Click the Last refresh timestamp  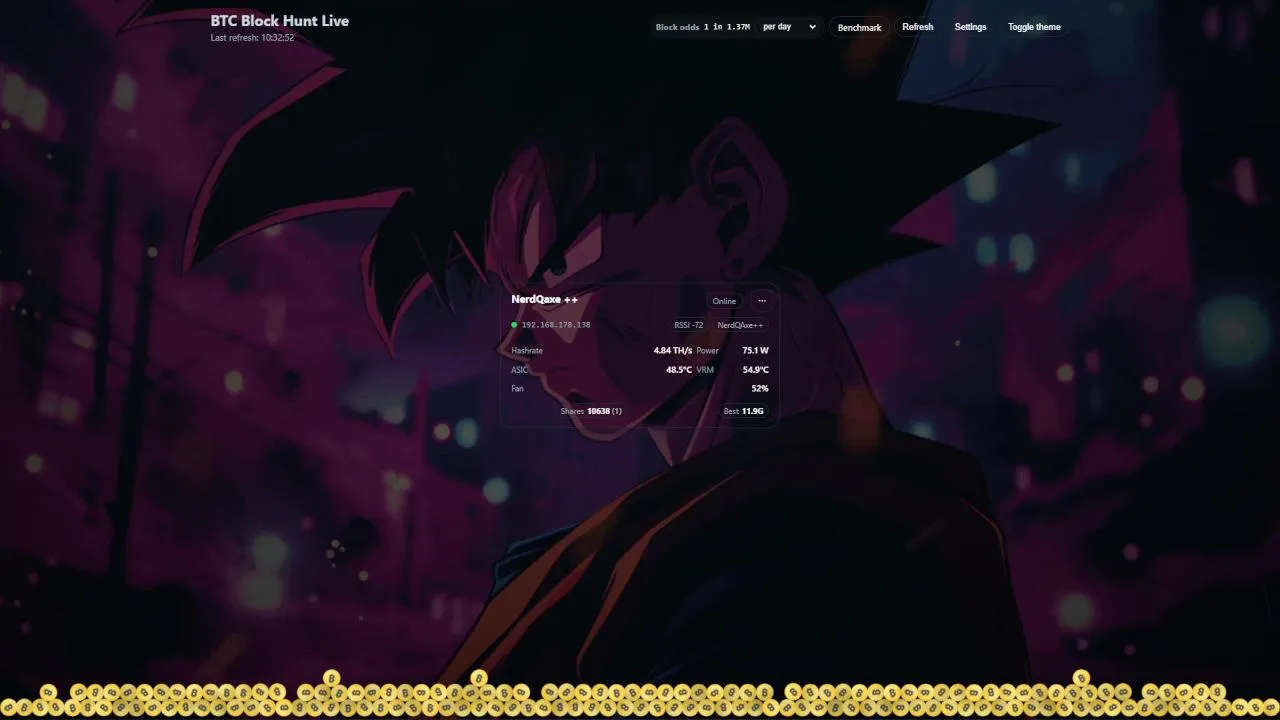pos(252,38)
